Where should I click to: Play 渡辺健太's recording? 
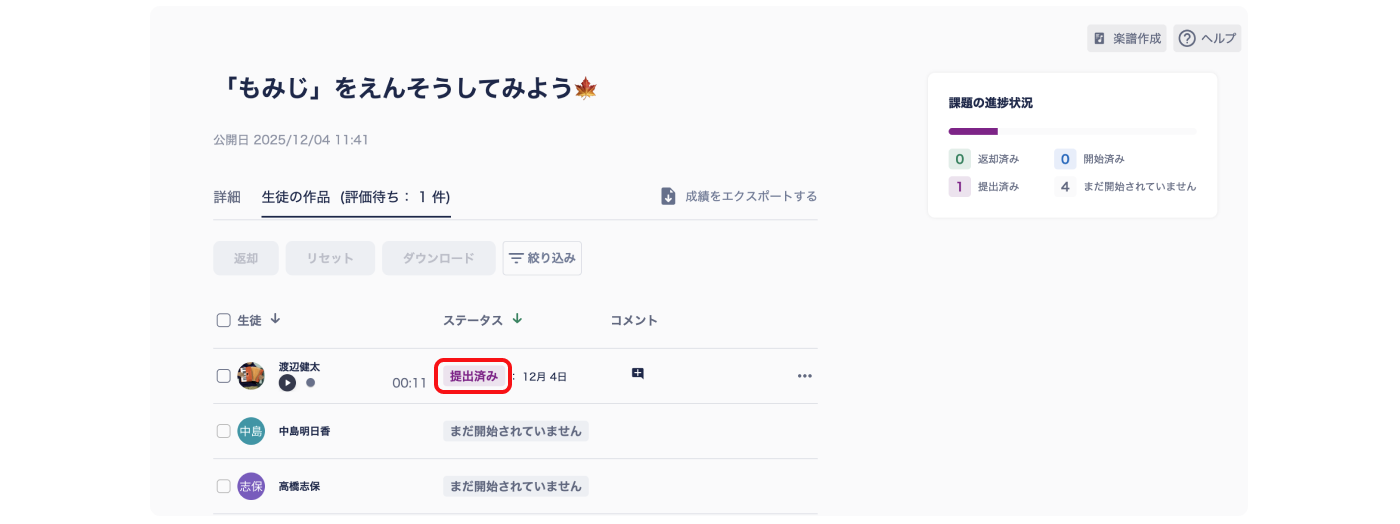[287, 382]
